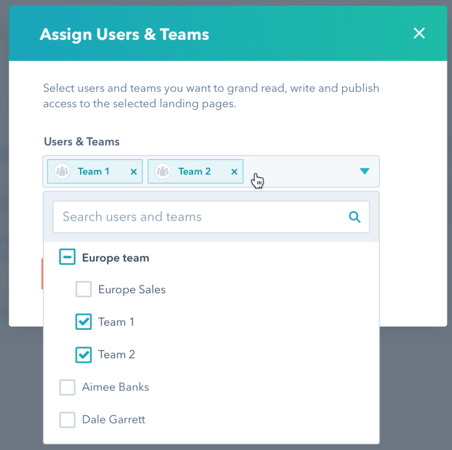The image size is (452, 450).
Task: Uncheck the Team 1 checkbox
Action: pyautogui.click(x=83, y=322)
